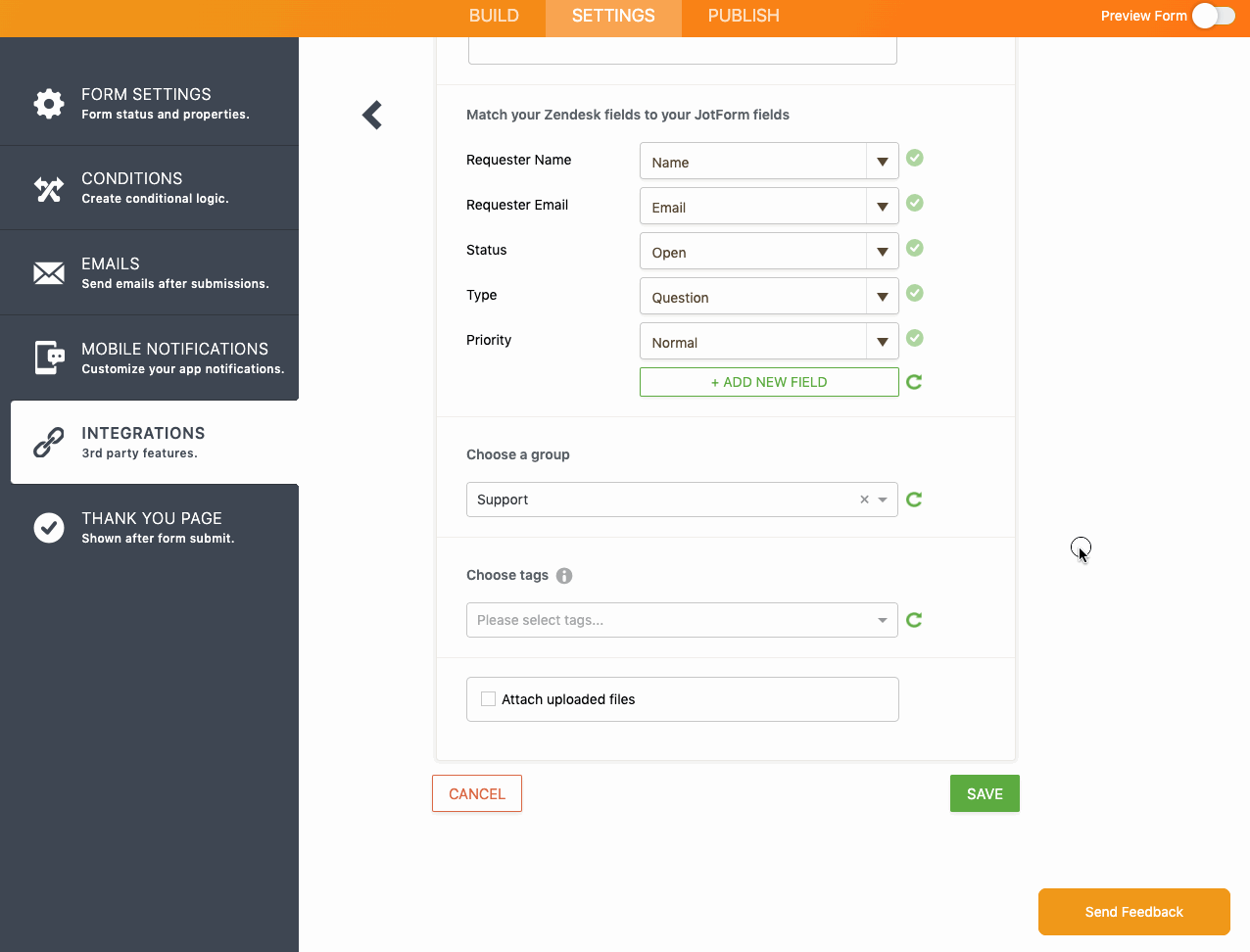The width and height of the screenshot is (1250, 952).
Task: Open the Type dropdown showing Question
Action: (x=768, y=297)
